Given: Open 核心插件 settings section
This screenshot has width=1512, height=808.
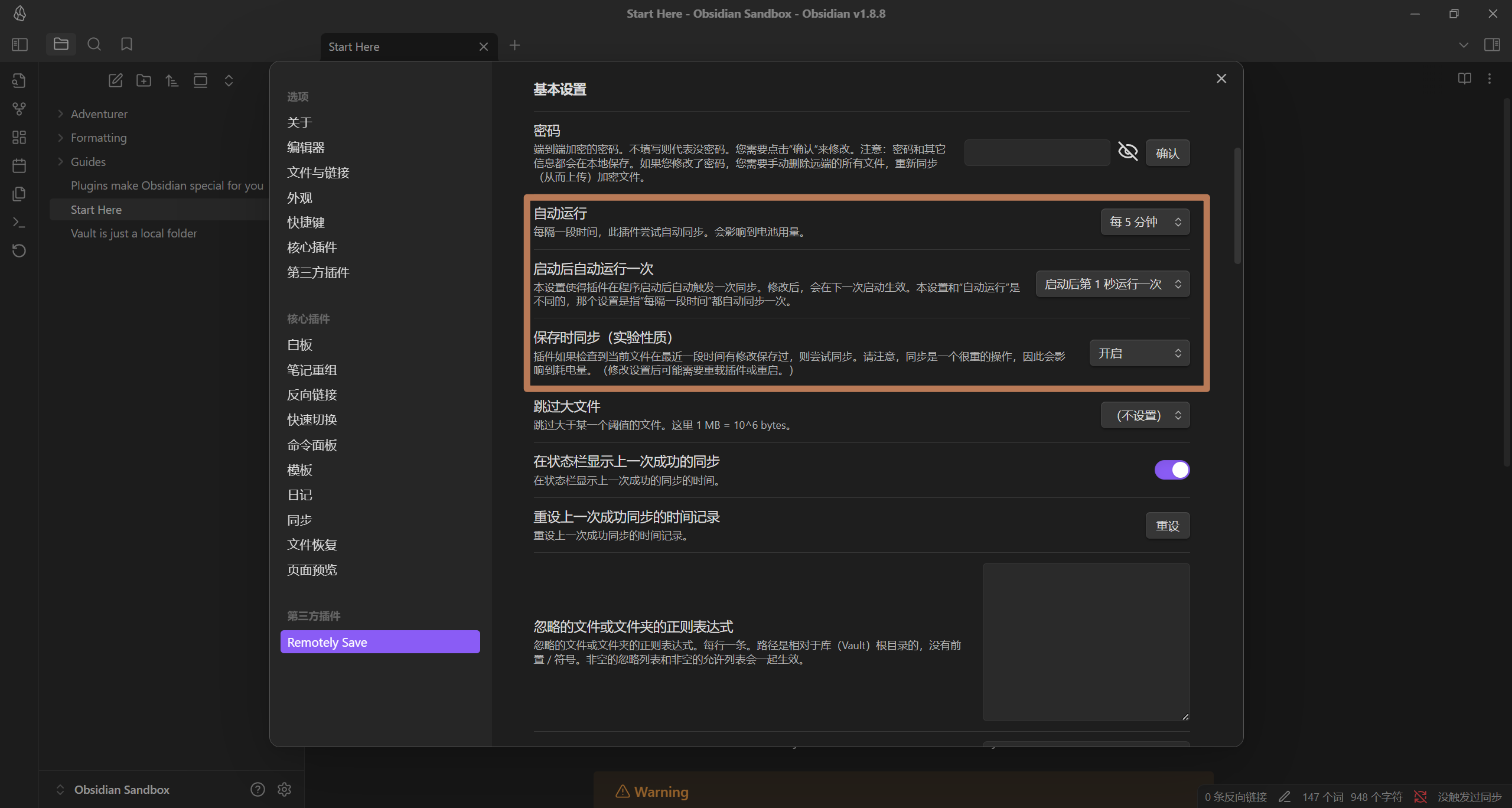Looking at the screenshot, I should (x=312, y=247).
